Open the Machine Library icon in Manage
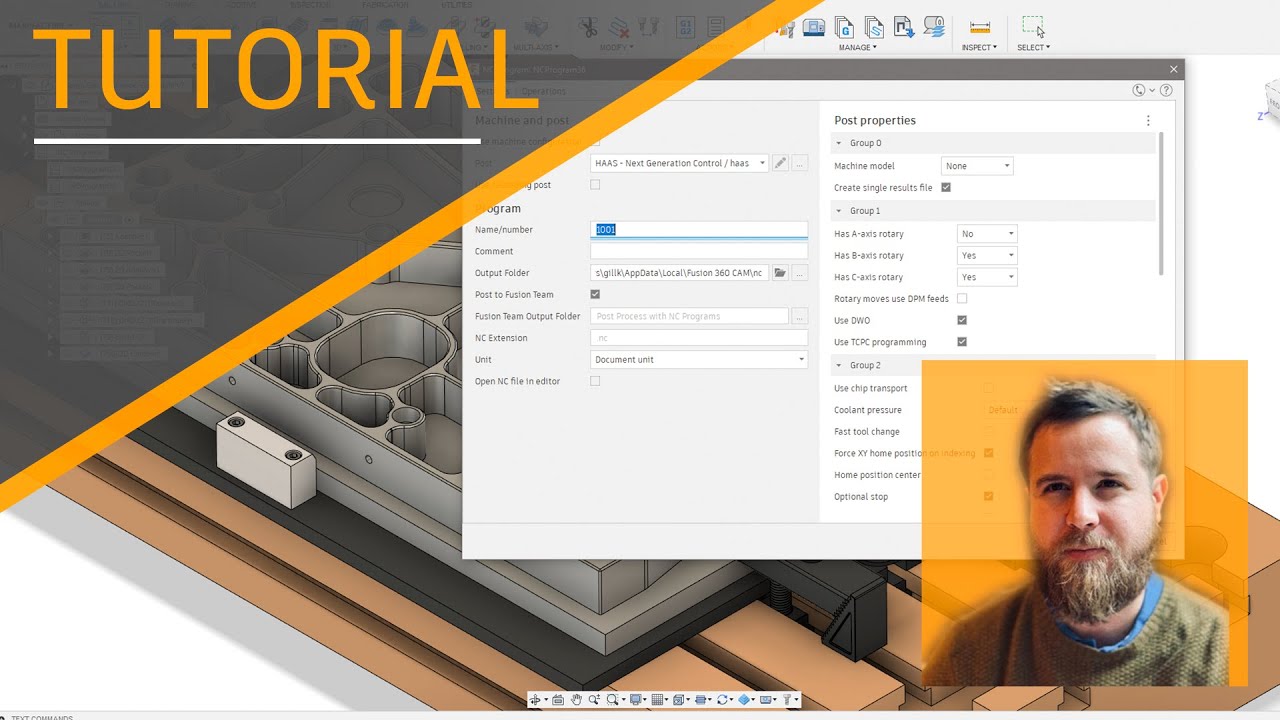This screenshot has height=720, width=1280. (814, 27)
